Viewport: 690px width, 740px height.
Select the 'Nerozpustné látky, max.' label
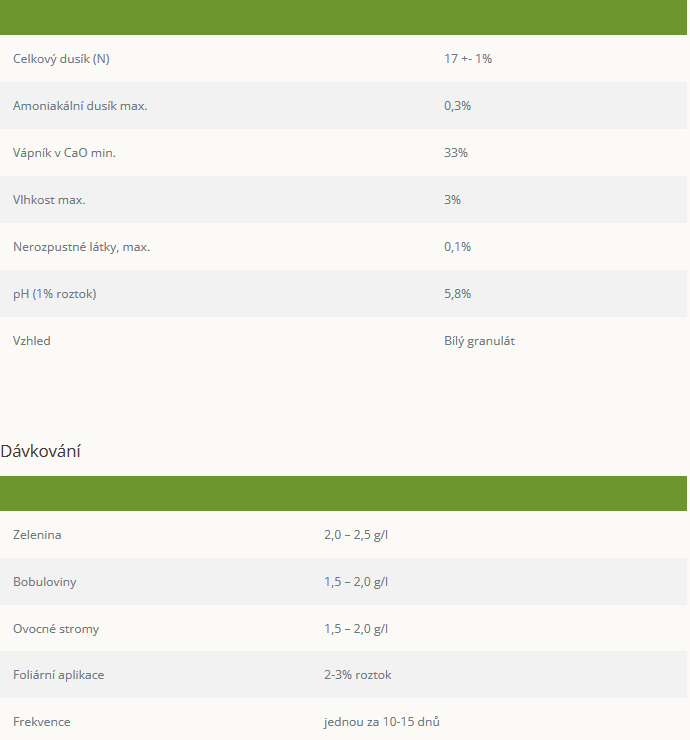(x=81, y=247)
